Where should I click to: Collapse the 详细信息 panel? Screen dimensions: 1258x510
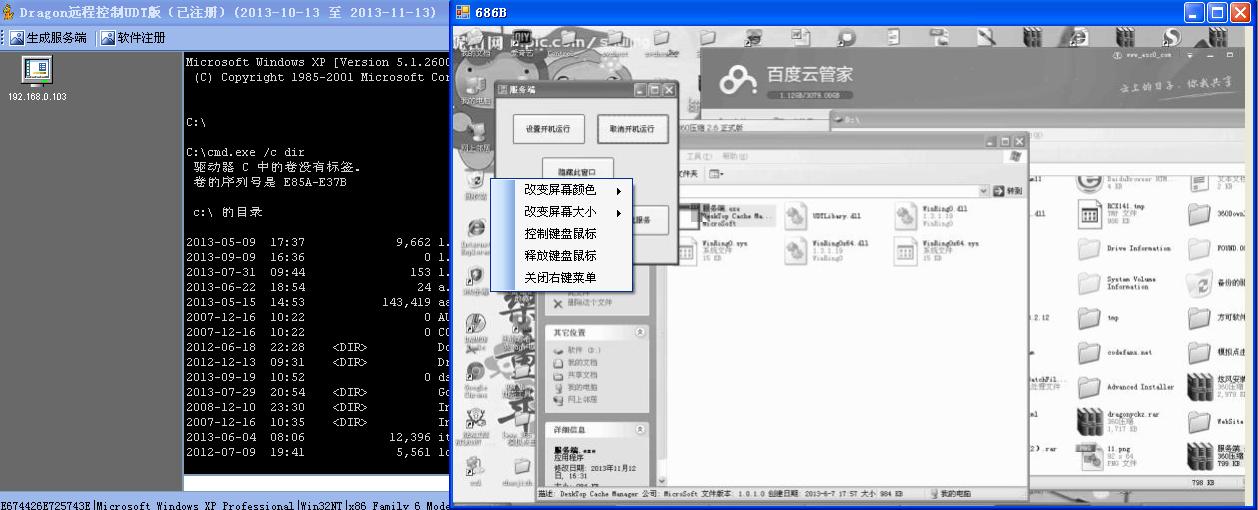pyautogui.click(x=641, y=429)
